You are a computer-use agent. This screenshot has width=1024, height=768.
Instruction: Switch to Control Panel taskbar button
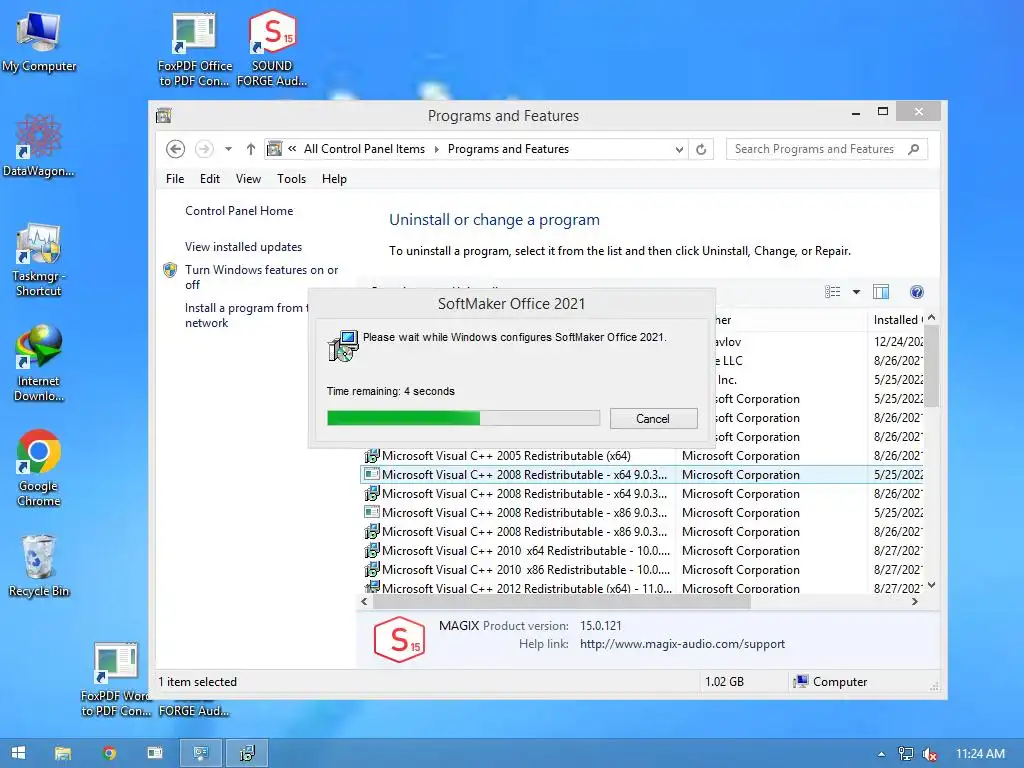click(x=201, y=753)
